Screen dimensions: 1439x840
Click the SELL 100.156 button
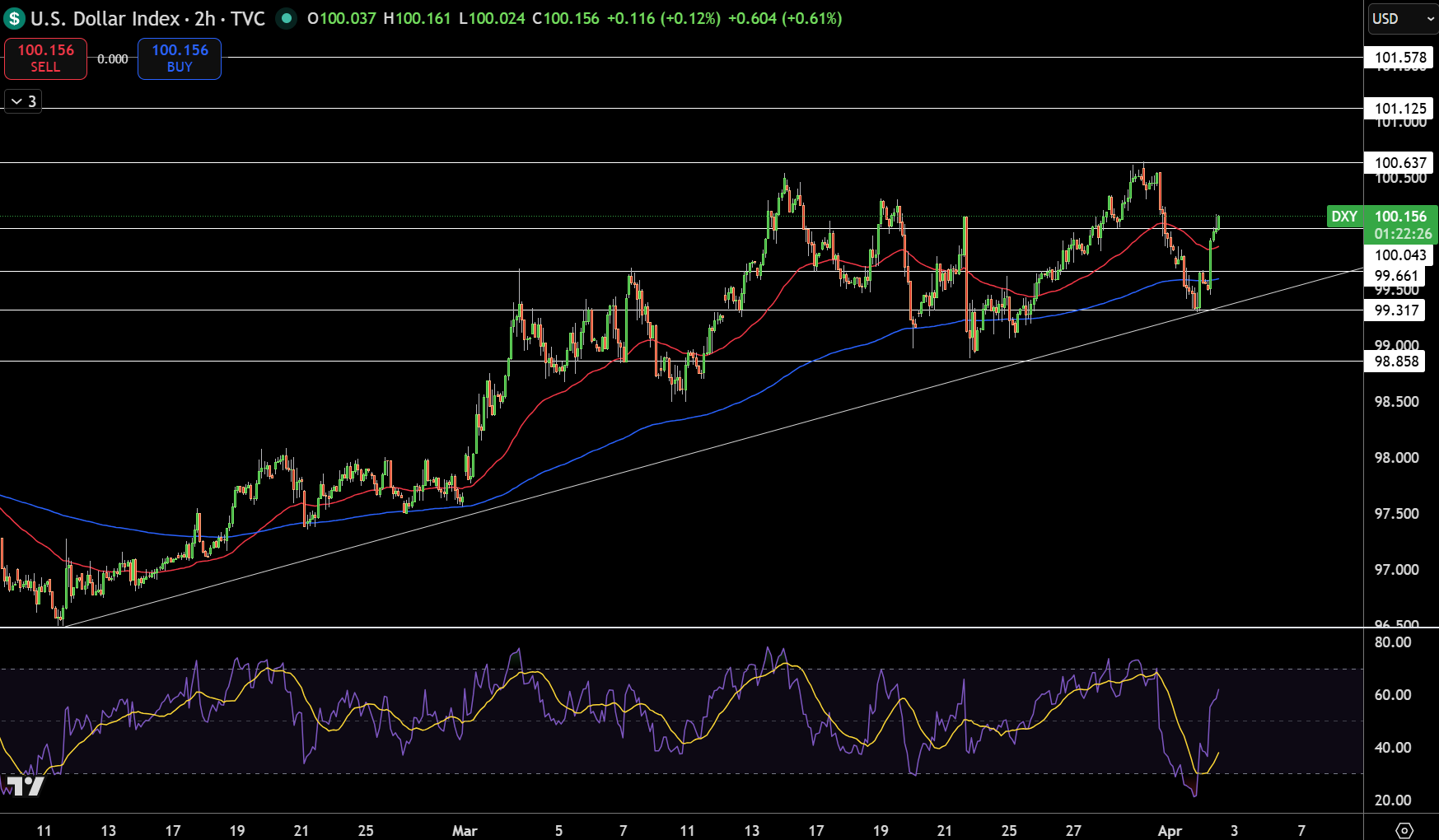[45, 58]
